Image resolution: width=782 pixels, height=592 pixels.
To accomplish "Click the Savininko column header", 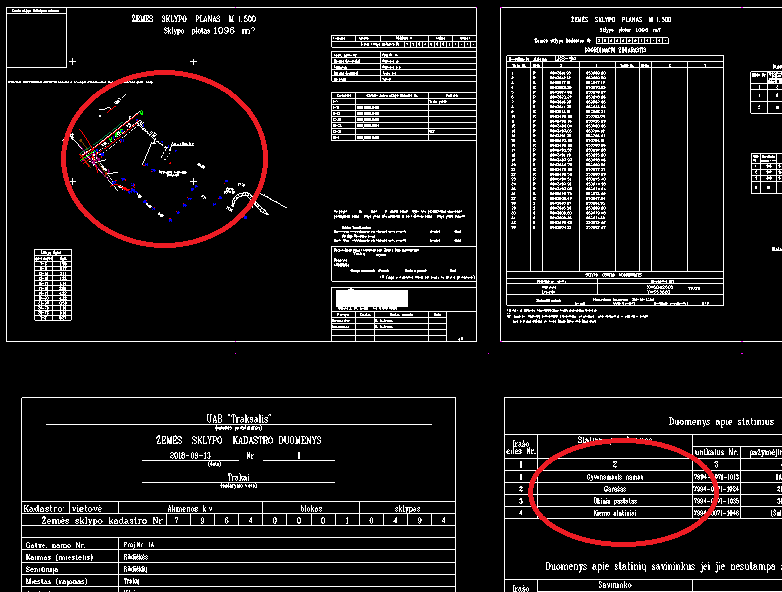I will 614,585.
